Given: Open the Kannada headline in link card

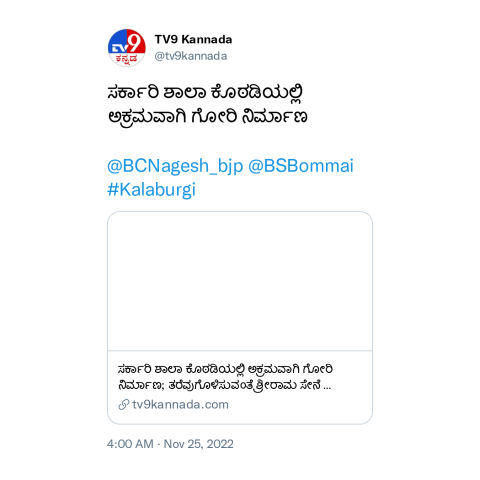Looking at the screenshot, I should [225, 377].
